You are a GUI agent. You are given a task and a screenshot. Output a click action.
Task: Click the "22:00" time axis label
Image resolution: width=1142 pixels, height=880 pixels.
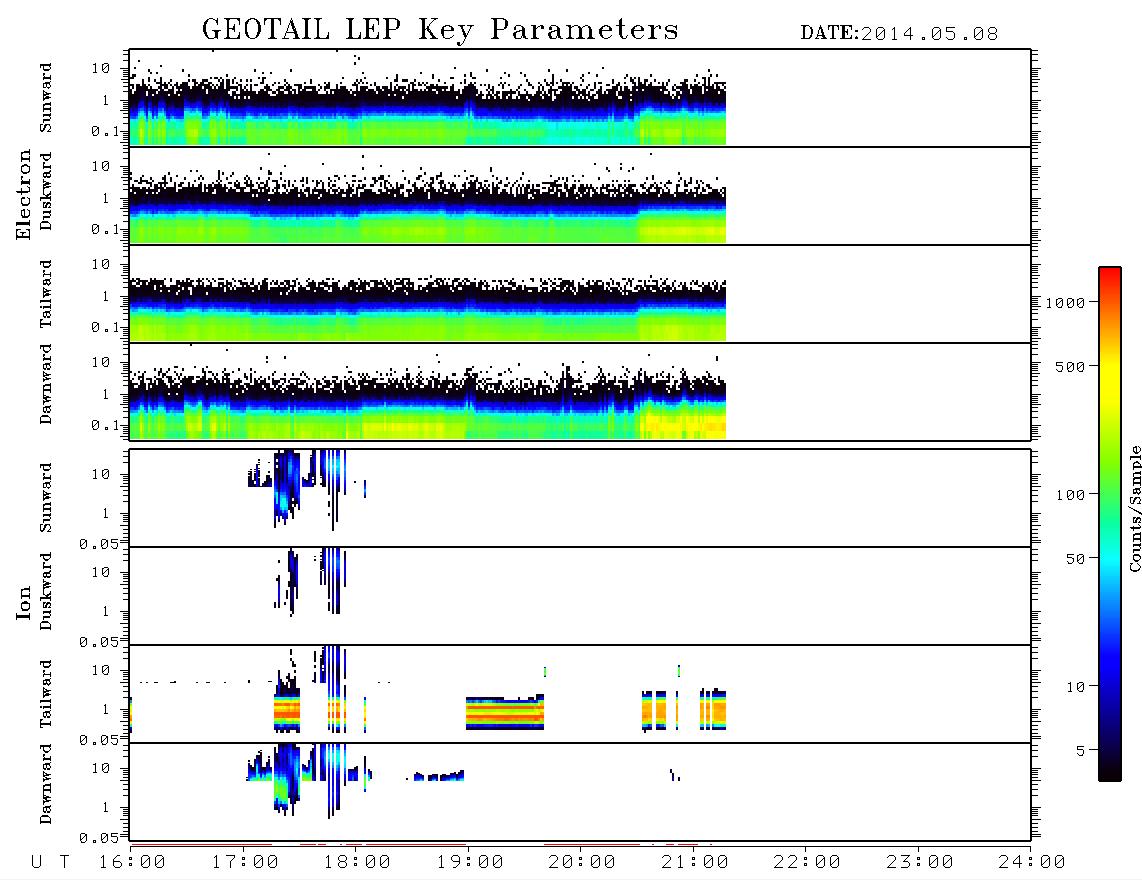click(x=807, y=863)
